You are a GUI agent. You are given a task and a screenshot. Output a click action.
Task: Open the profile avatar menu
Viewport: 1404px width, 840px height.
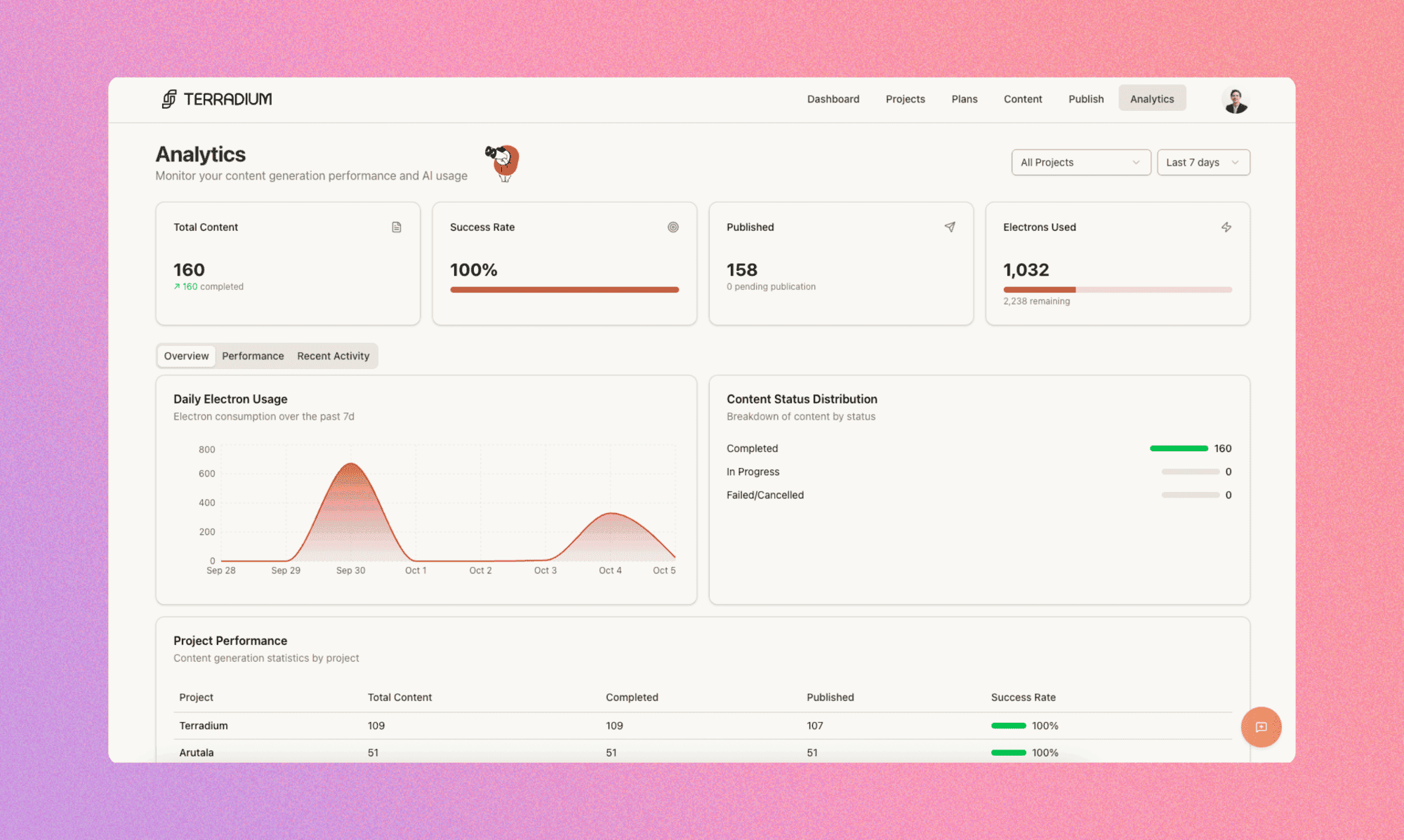pyautogui.click(x=1235, y=100)
